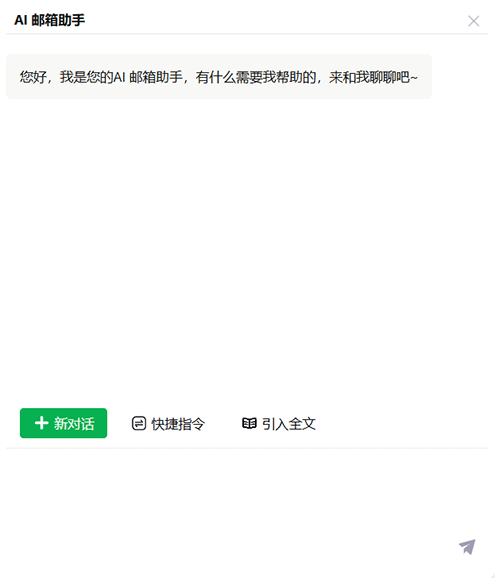Click the open book icon for 引入全文

pos(249,423)
